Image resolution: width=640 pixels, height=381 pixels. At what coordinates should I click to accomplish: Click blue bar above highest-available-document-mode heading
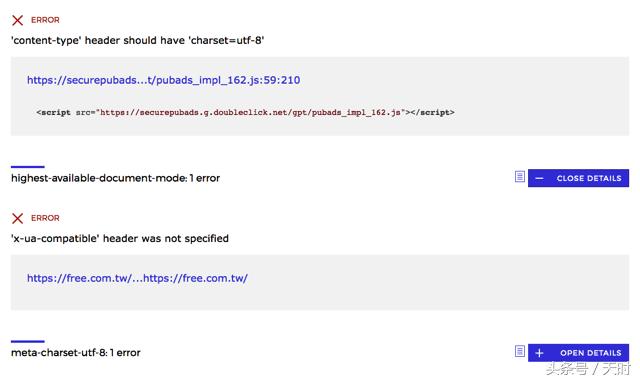[28, 167]
